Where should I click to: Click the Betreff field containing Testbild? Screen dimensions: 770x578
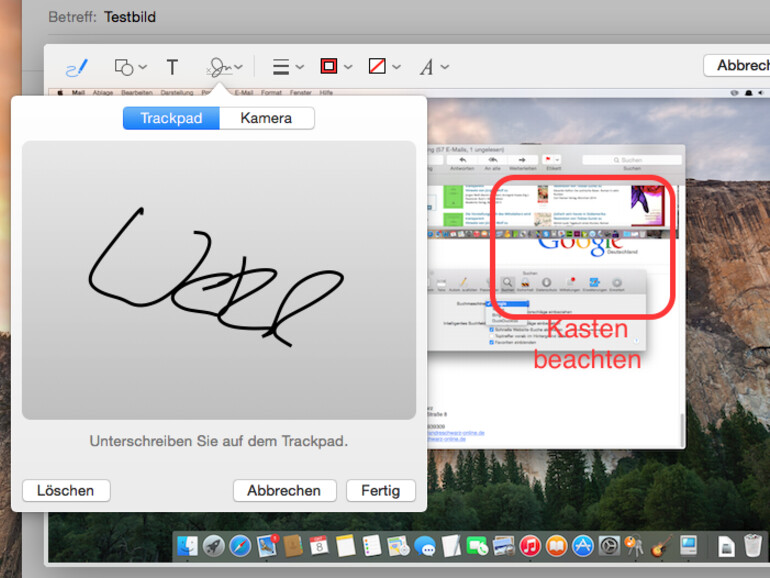tap(130, 17)
